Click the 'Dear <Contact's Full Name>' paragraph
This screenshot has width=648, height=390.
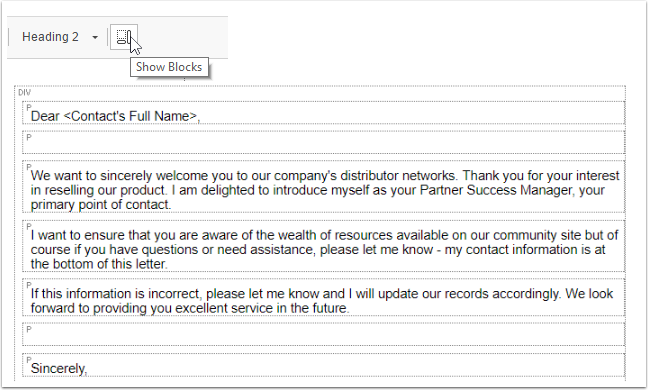coord(323,113)
